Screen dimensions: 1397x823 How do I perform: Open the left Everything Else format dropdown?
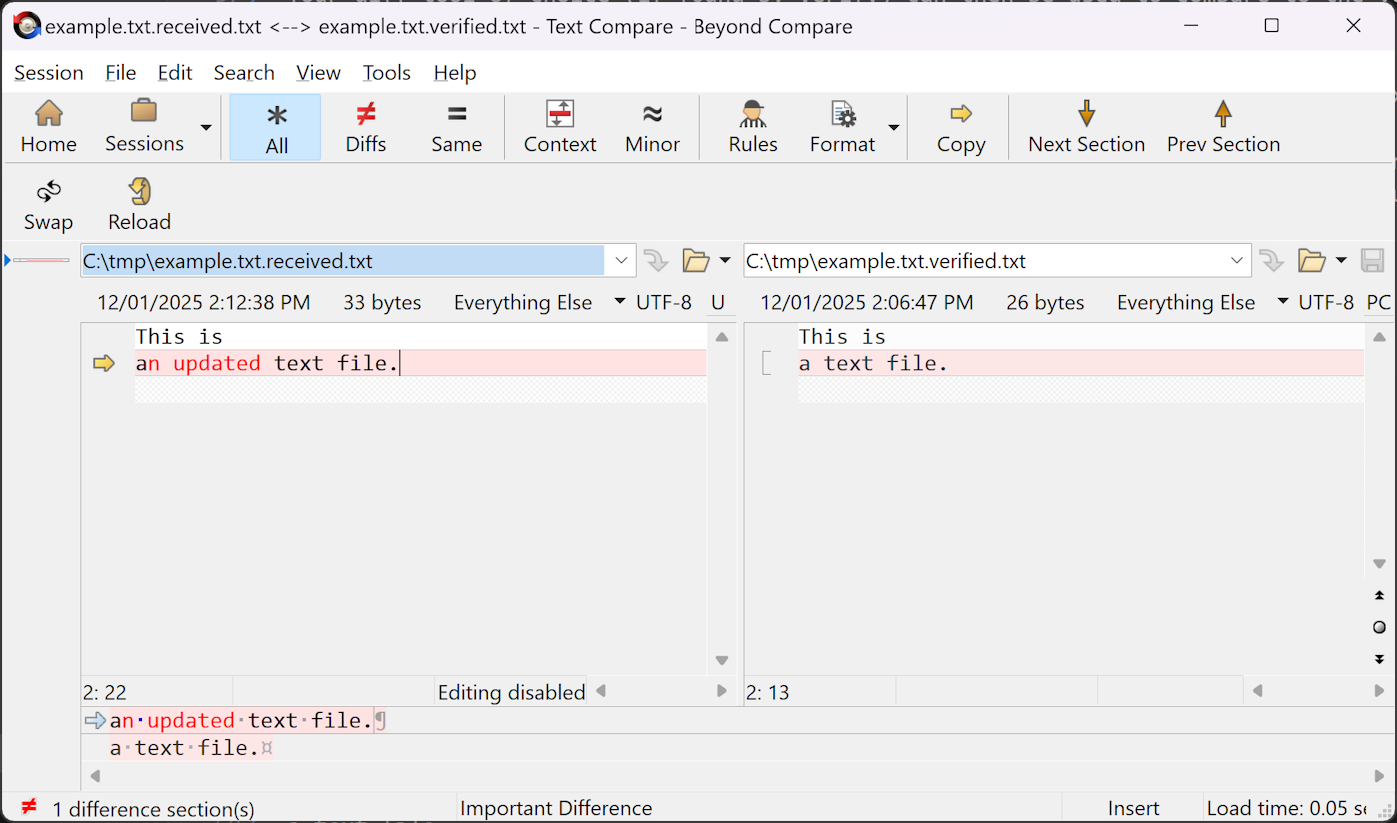pyautogui.click(x=539, y=302)
